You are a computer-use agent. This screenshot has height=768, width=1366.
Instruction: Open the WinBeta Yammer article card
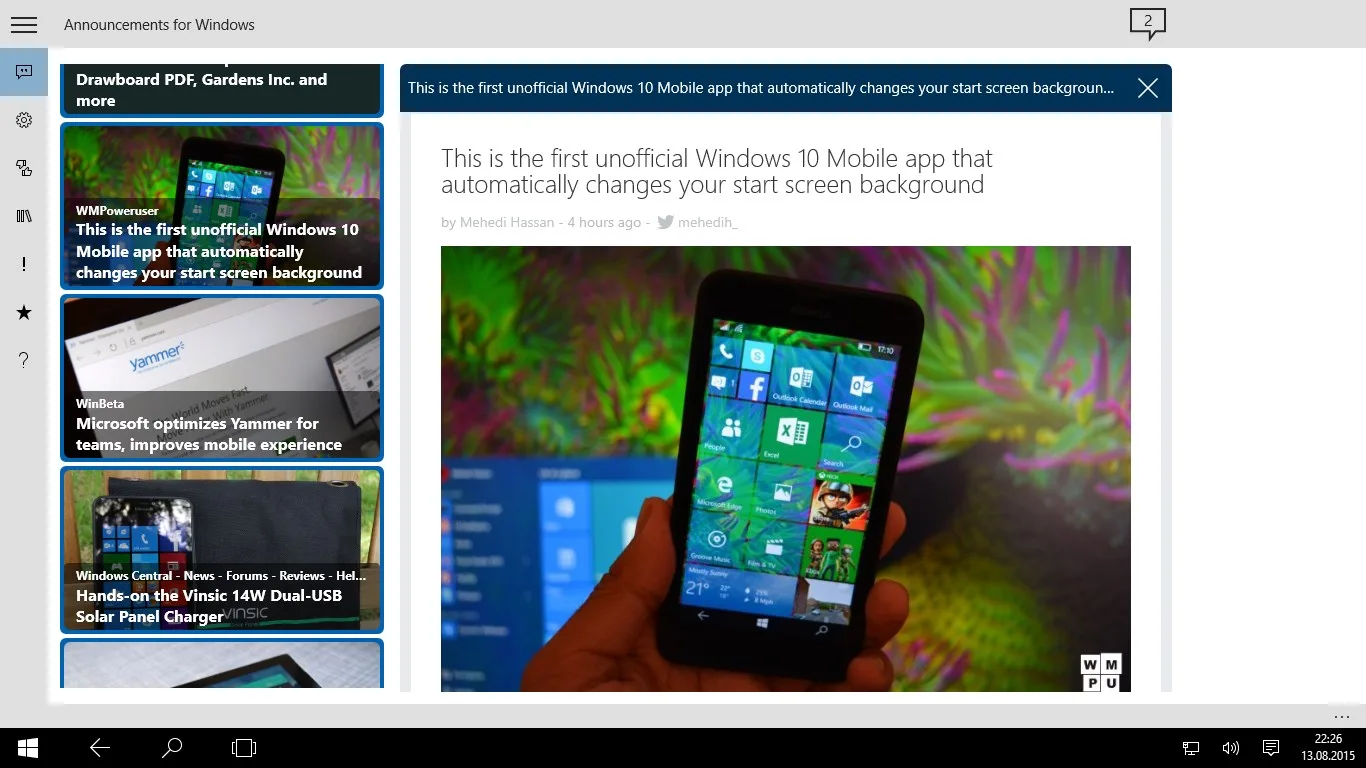(x=222, y=378)
